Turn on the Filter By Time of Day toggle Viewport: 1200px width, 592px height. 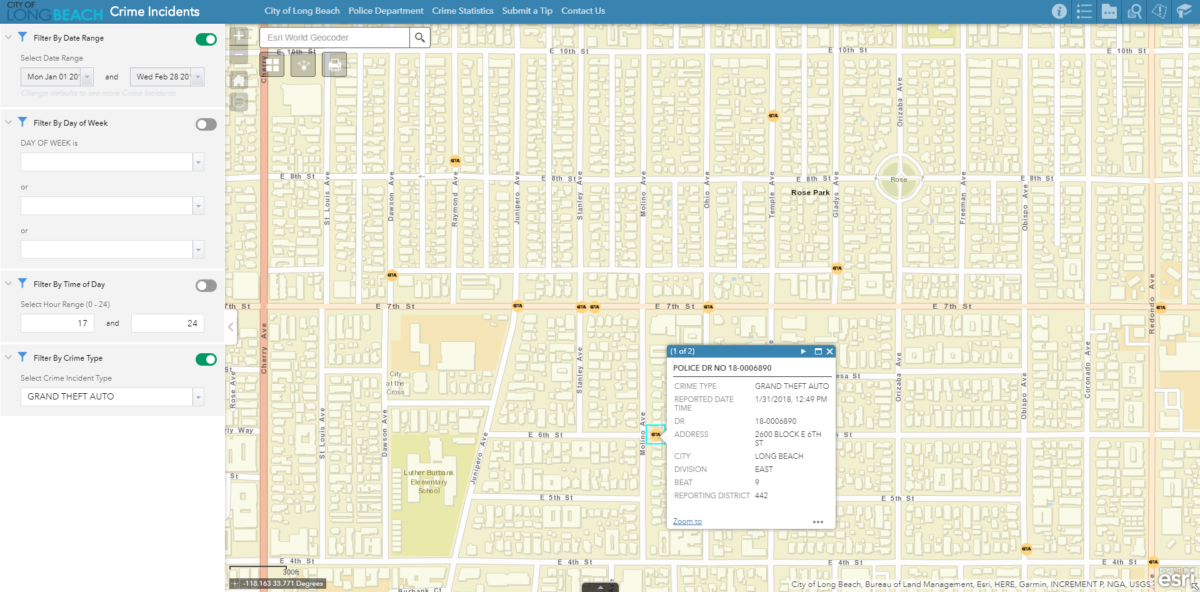[206, 285]
